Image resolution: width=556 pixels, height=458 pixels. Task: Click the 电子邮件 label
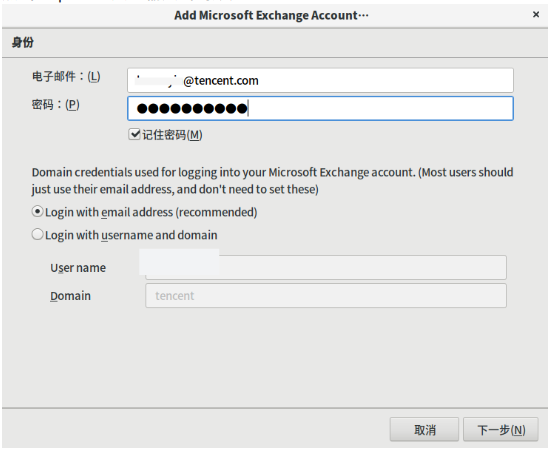[66, 76]
